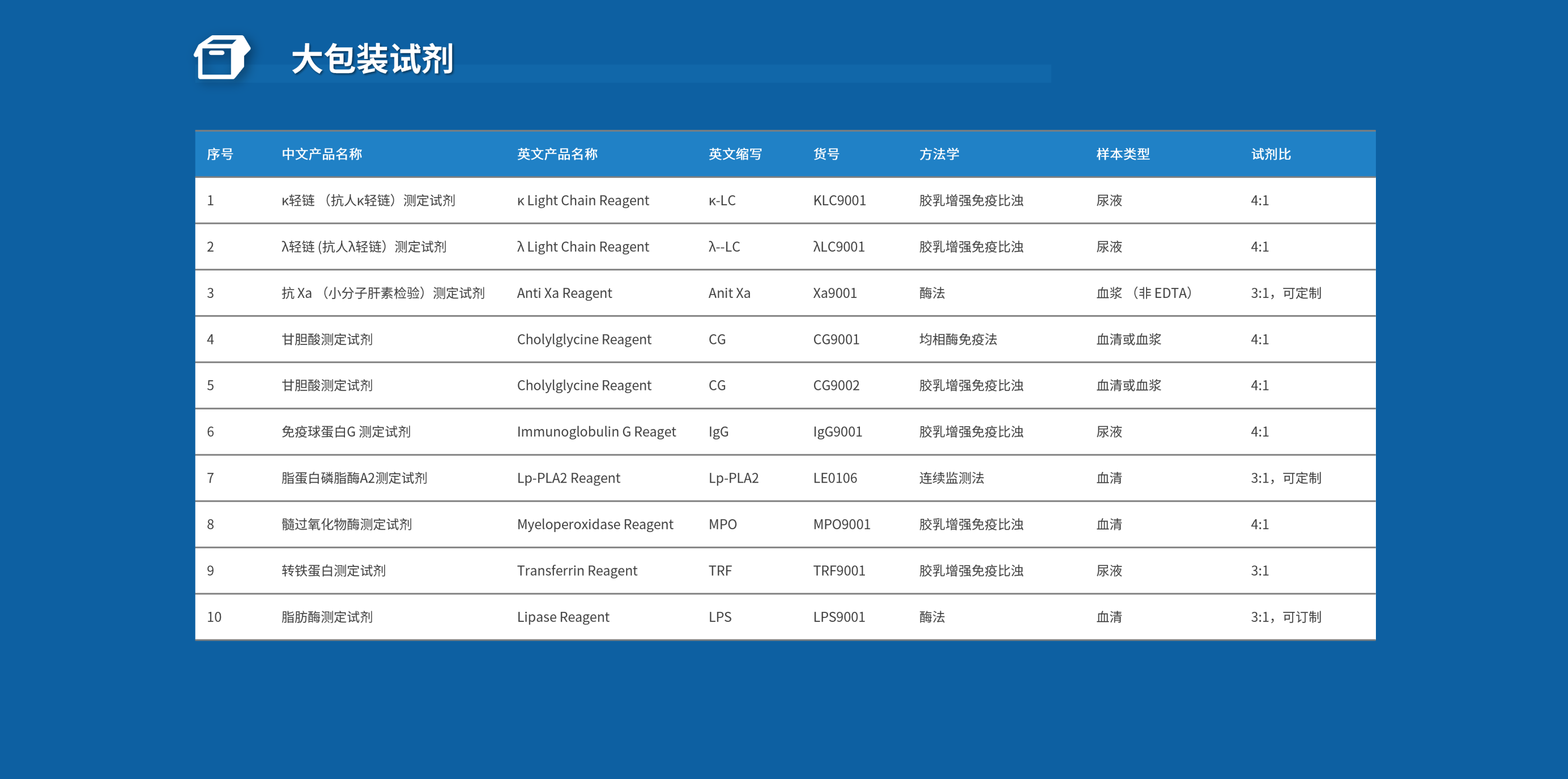
Task: Click the 方法学 column header
Action: [939, 154]
